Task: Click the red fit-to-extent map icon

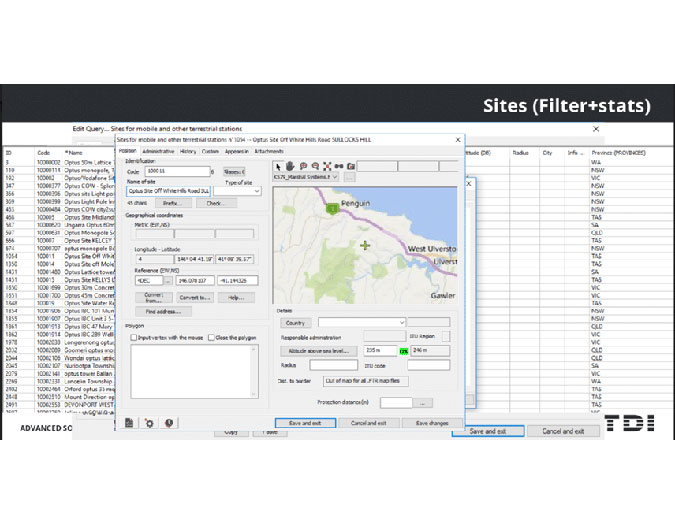Action: 326,164
